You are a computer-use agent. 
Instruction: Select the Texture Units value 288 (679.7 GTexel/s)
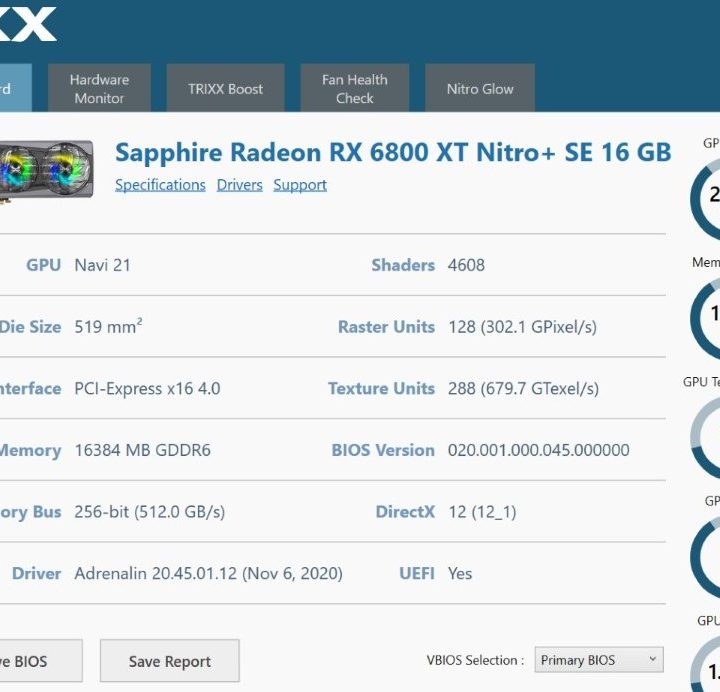[523, 388]
